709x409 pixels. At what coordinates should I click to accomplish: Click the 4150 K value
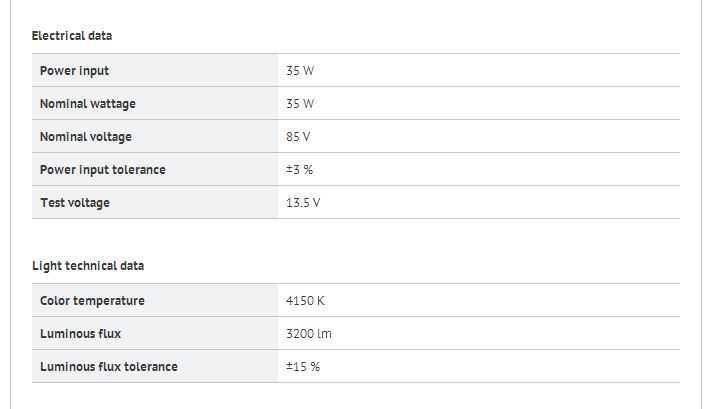pyautogui.click(x=305, y=301)
